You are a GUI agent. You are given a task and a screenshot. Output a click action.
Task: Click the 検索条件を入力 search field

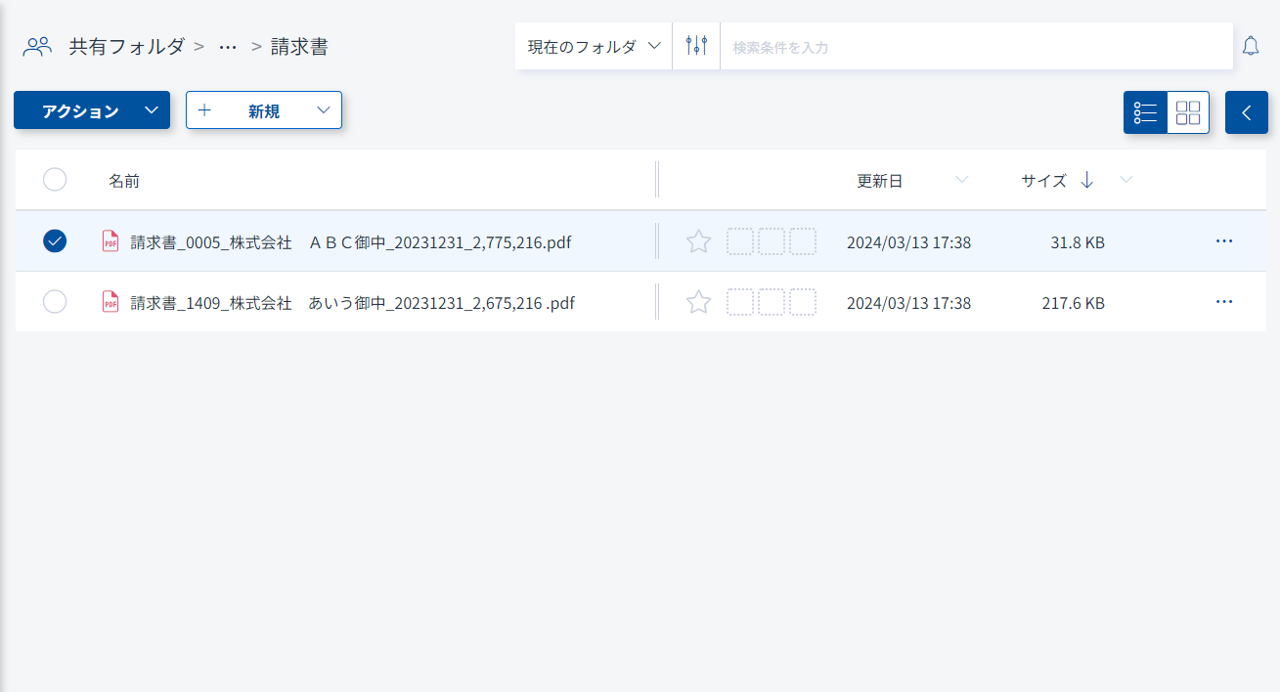[x=975, y=46]
